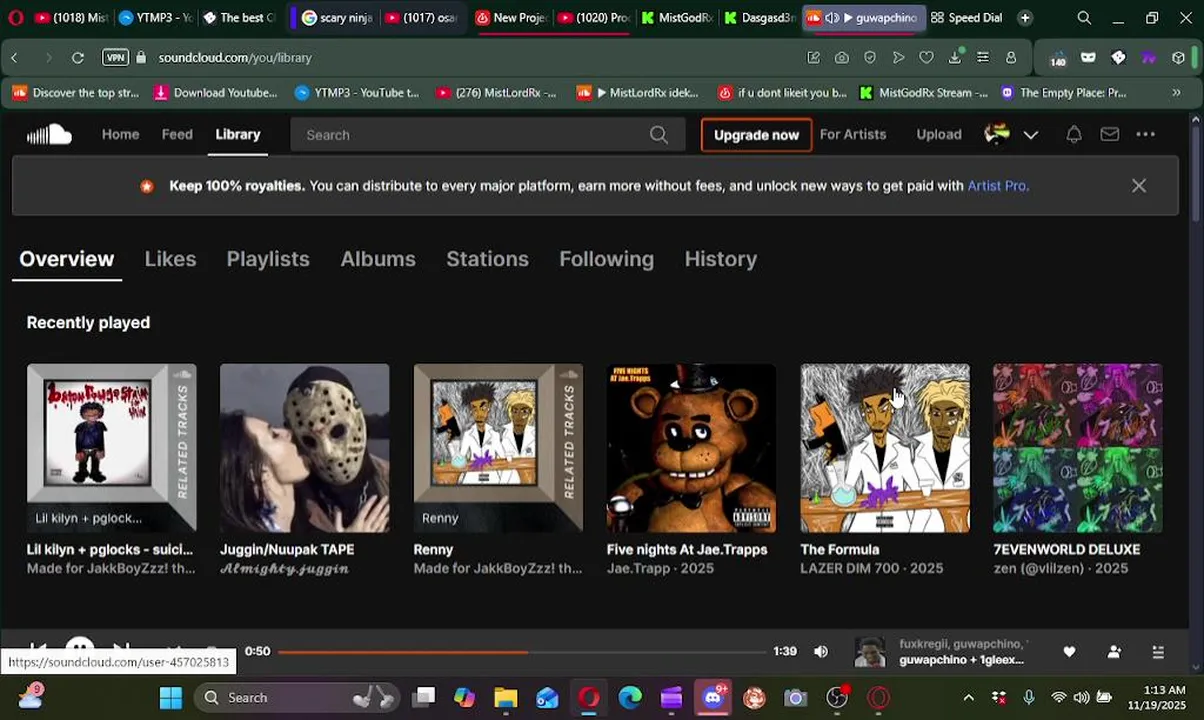
Task: Click the Upload link
Action: point(939,134)
